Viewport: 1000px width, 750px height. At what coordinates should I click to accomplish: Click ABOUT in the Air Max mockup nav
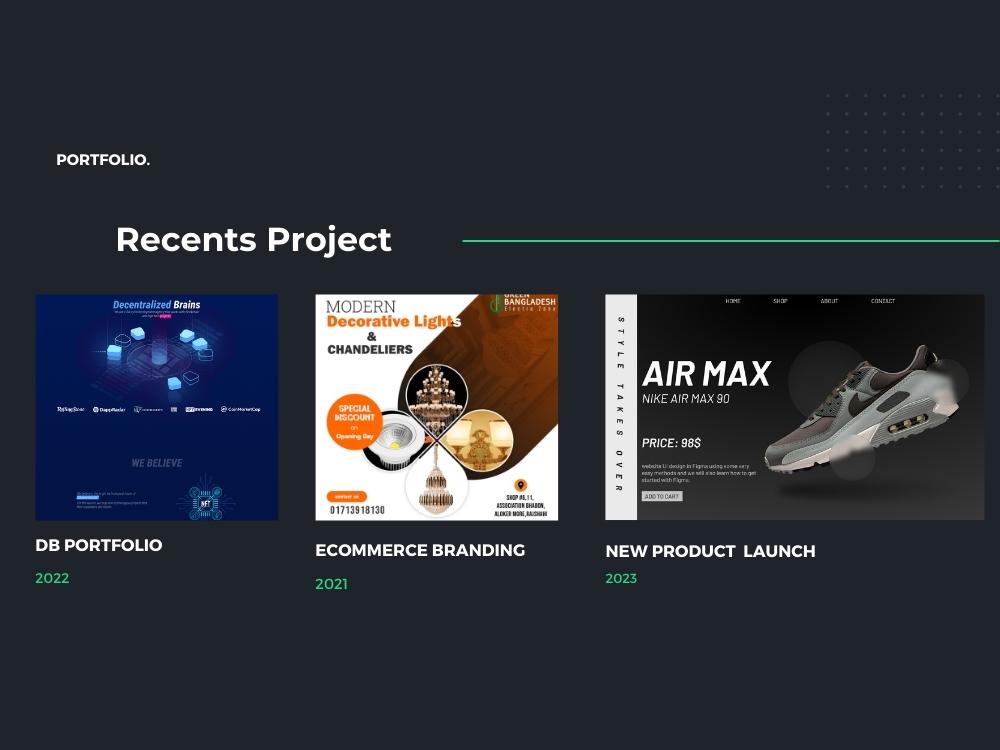pyautogui.click(x=829, y=301)
